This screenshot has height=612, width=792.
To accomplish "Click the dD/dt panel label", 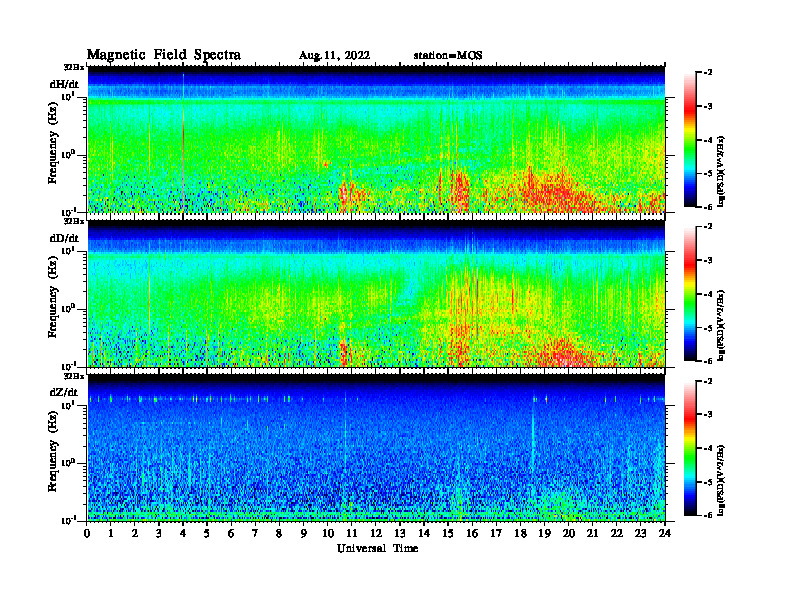I will [x=64, y=238].
